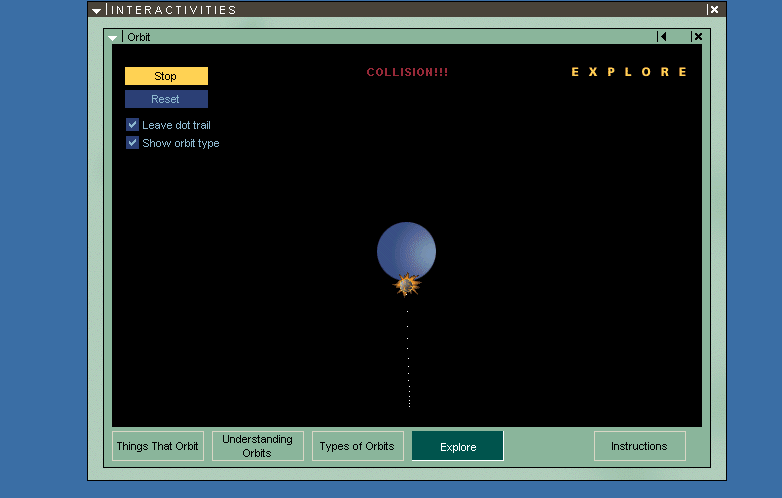The width and height of the screenshot is (782, 498).
Task: Click the Orbit panel title
Action: pos(139,37)
